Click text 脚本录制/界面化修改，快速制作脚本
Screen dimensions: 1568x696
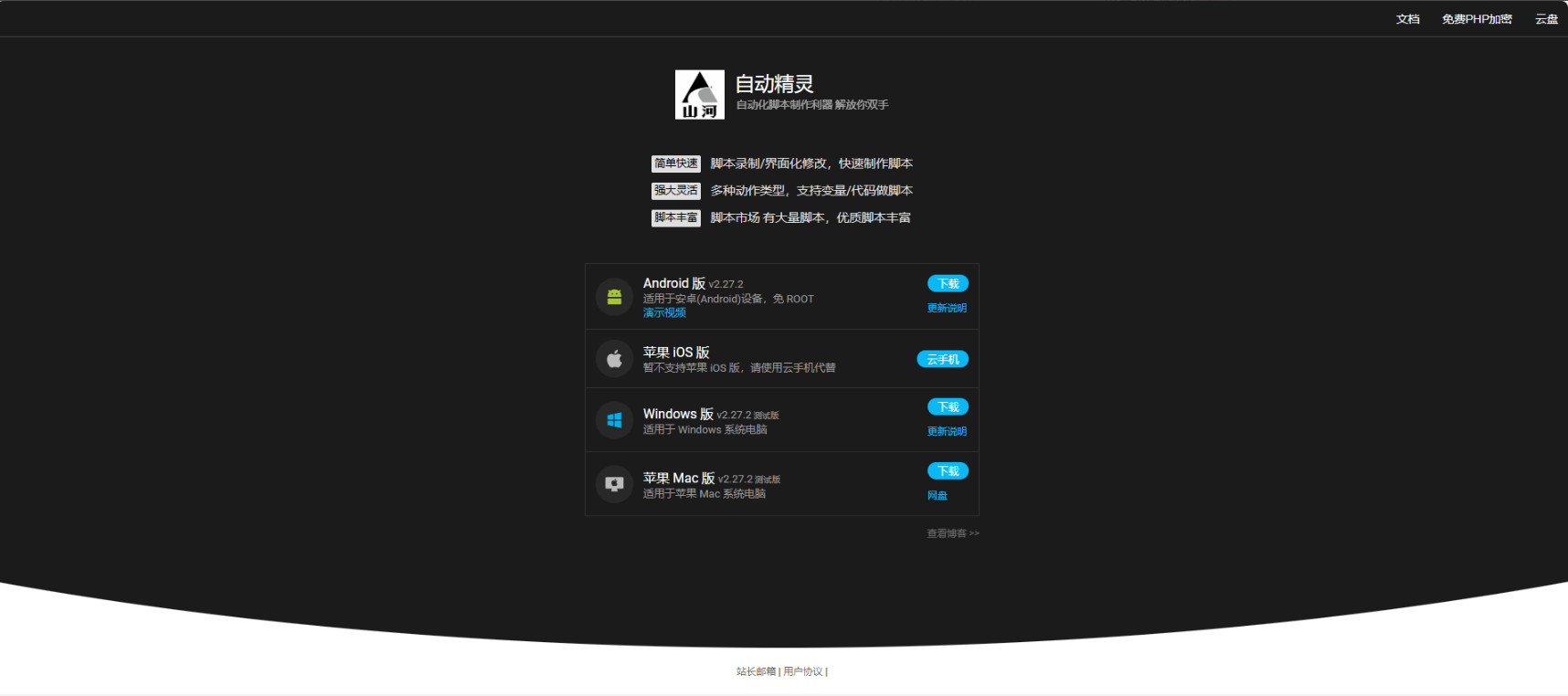(x=811, y=163)
